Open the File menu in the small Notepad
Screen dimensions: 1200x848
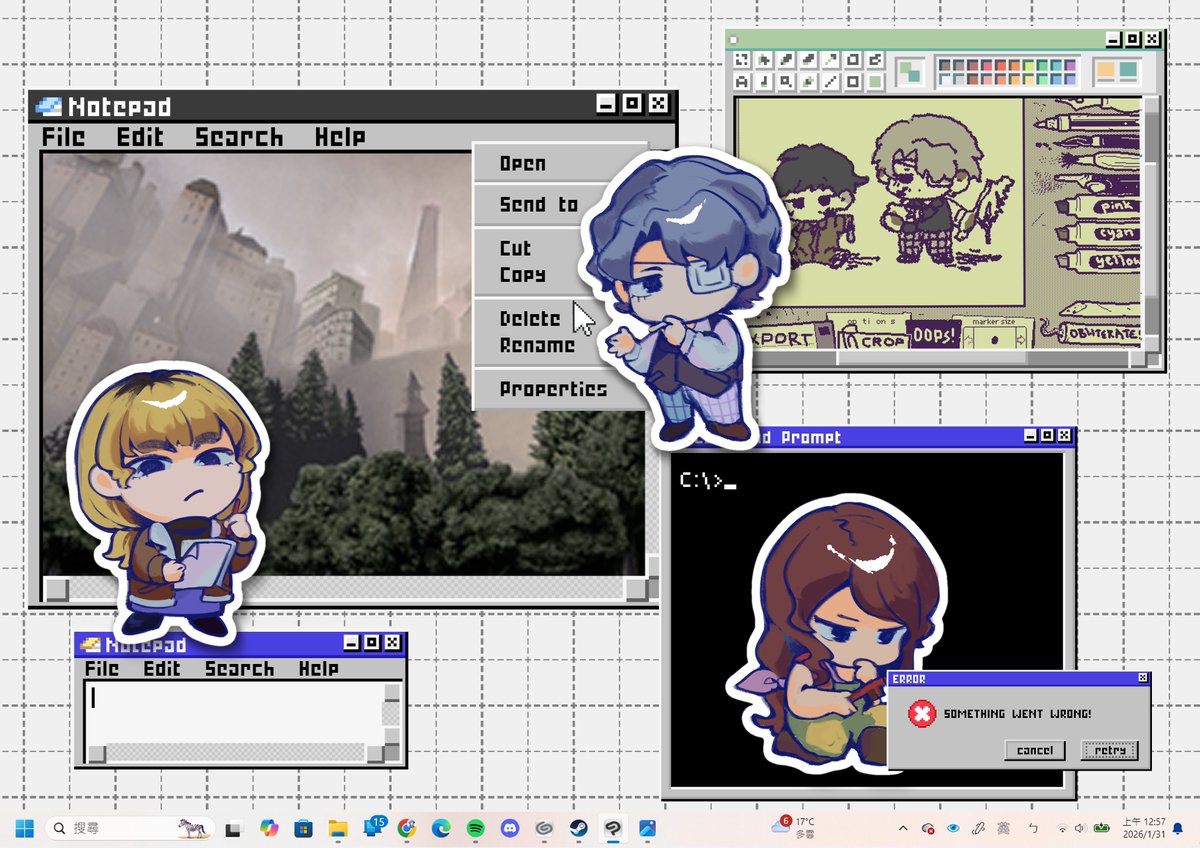click(102, 668)
